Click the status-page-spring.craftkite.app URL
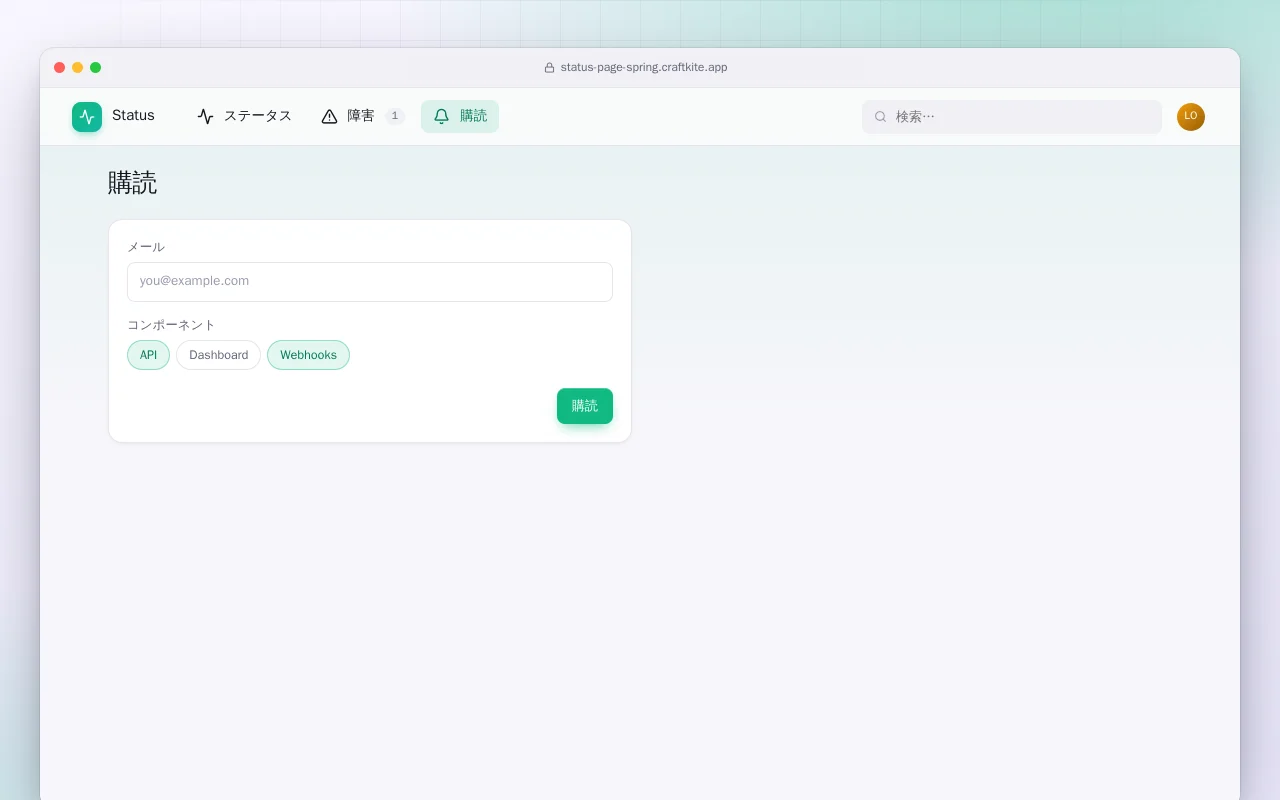The image size is (1280, 800). click(644, 68)
